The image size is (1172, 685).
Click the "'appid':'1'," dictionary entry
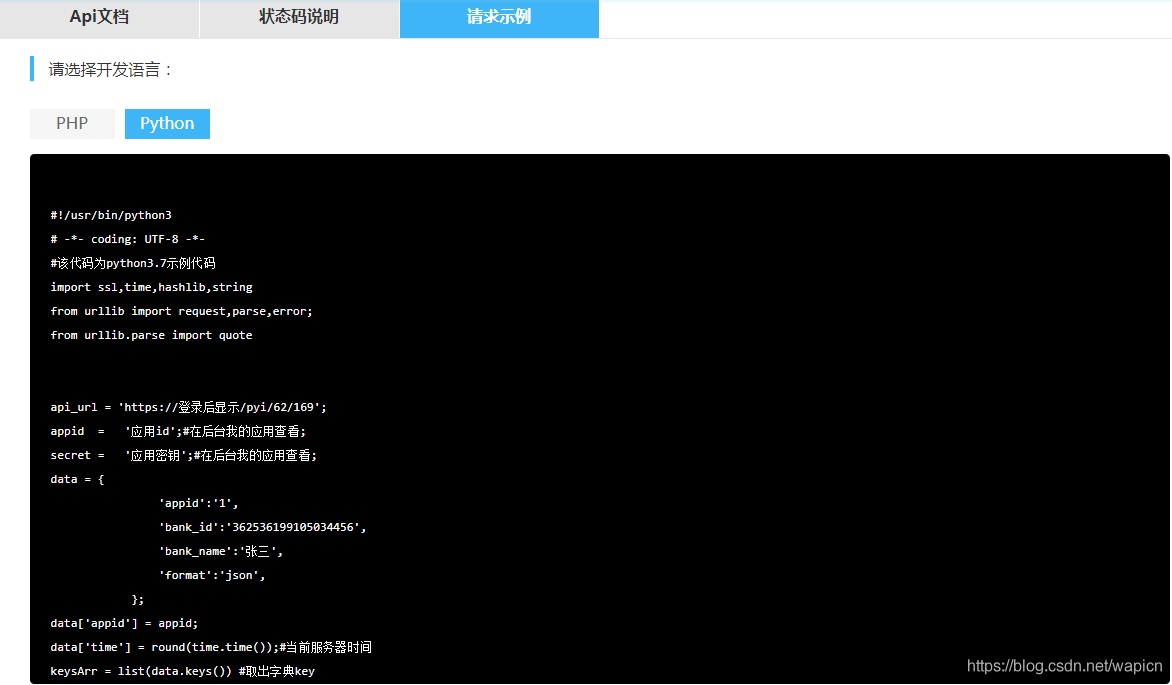click(x=198, y=503)
